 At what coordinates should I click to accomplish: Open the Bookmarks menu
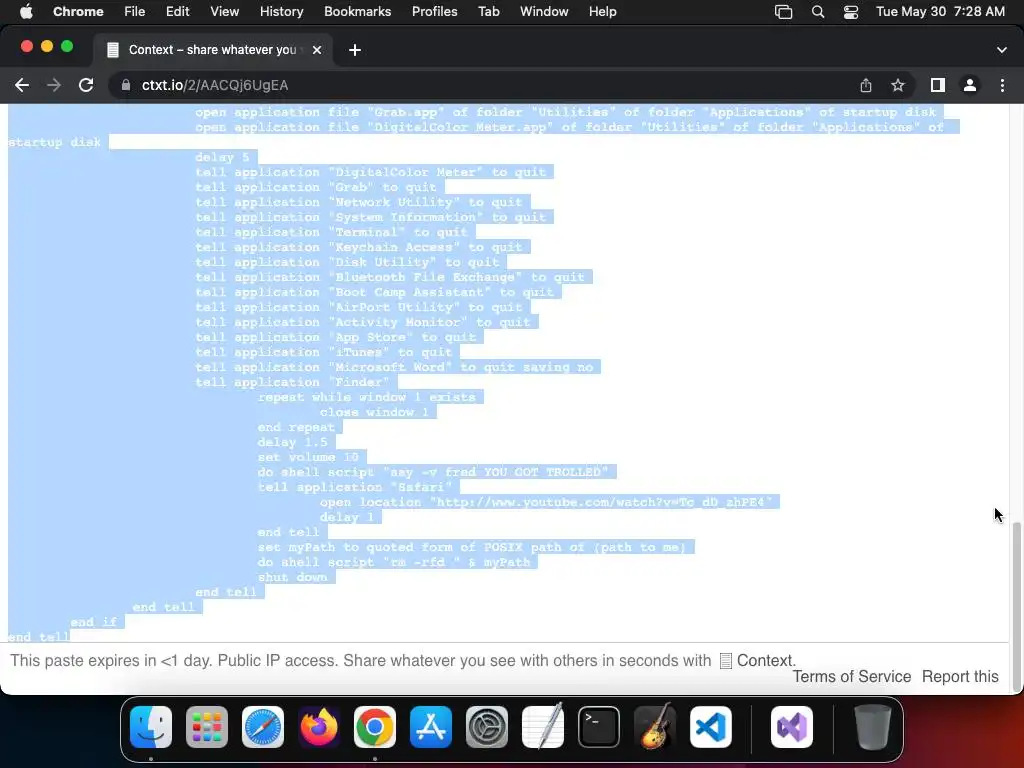click(x=357, y=11)
